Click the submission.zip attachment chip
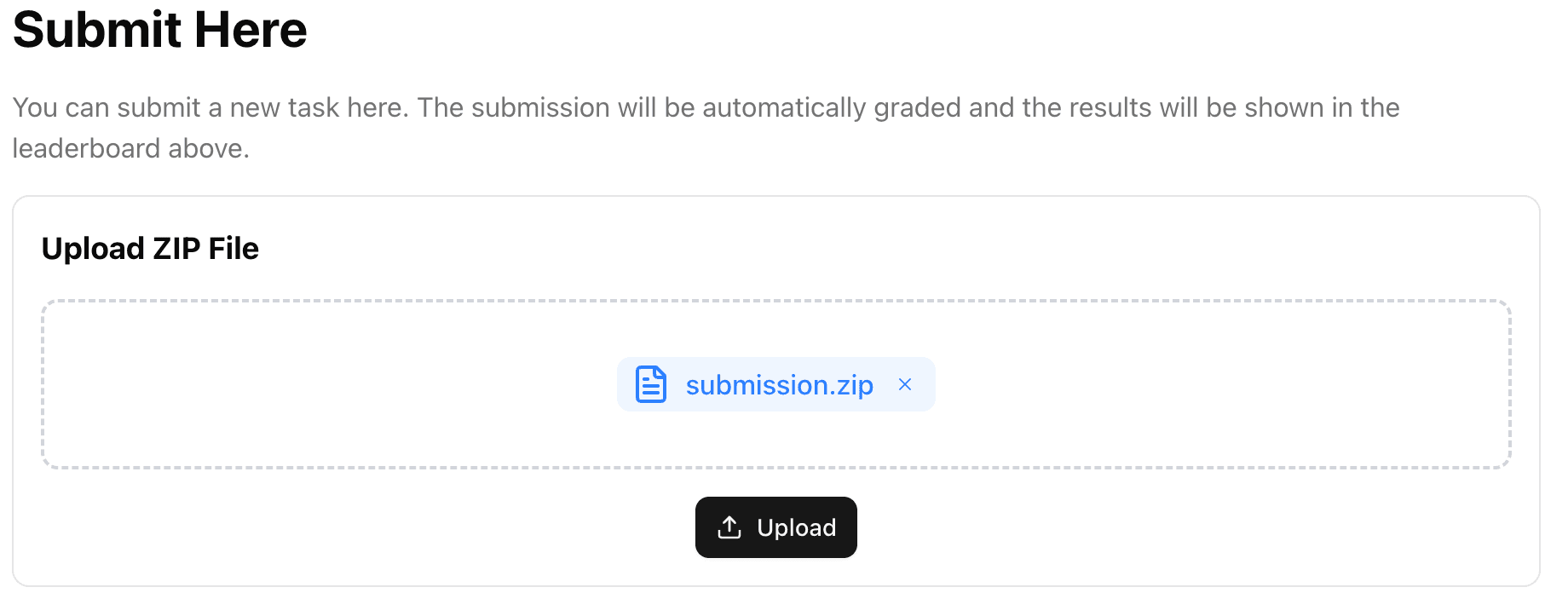The width and height of the screenshot is (1568, 610). point(775,384)
